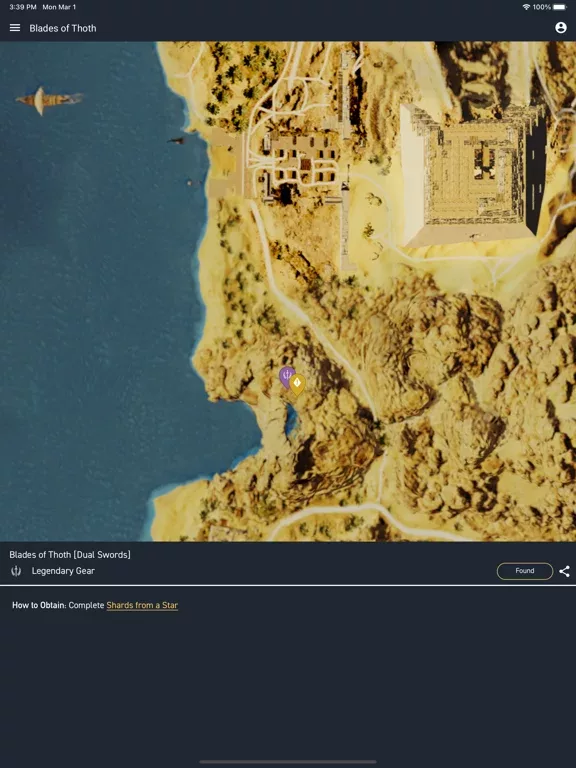
Task: Open the user account profile icon
Action: pos(561,28)
